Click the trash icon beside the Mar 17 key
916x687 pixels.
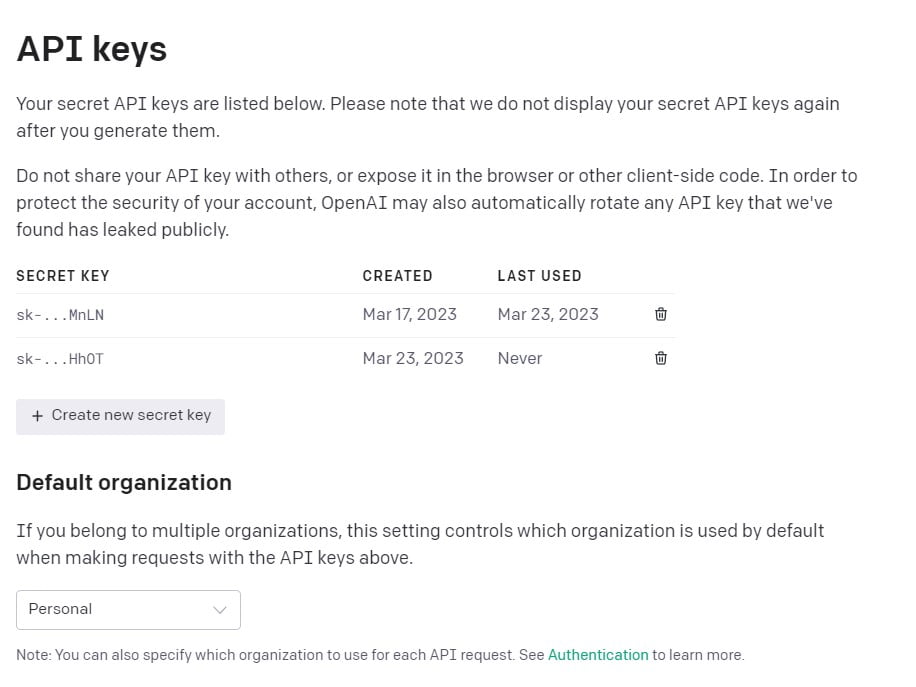[x=660, y=314]
